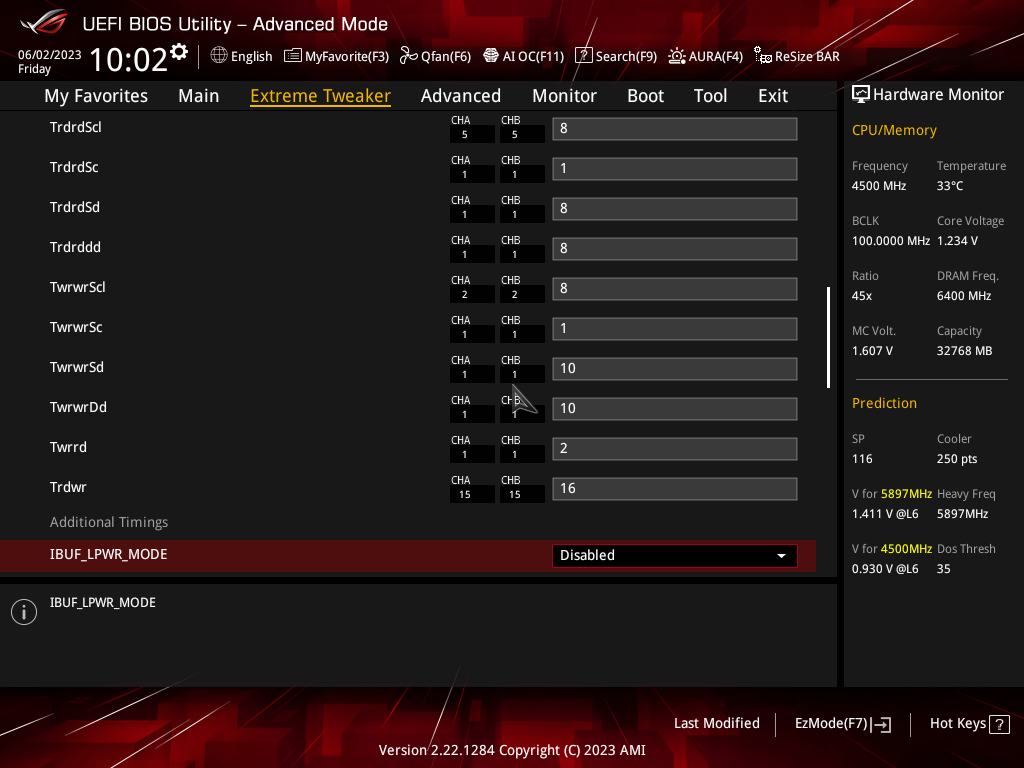Image resolution: width=1024 pixels, height=768 pixels.
Task: Click the Trdwr value field
Action: [x=675, y=488]
